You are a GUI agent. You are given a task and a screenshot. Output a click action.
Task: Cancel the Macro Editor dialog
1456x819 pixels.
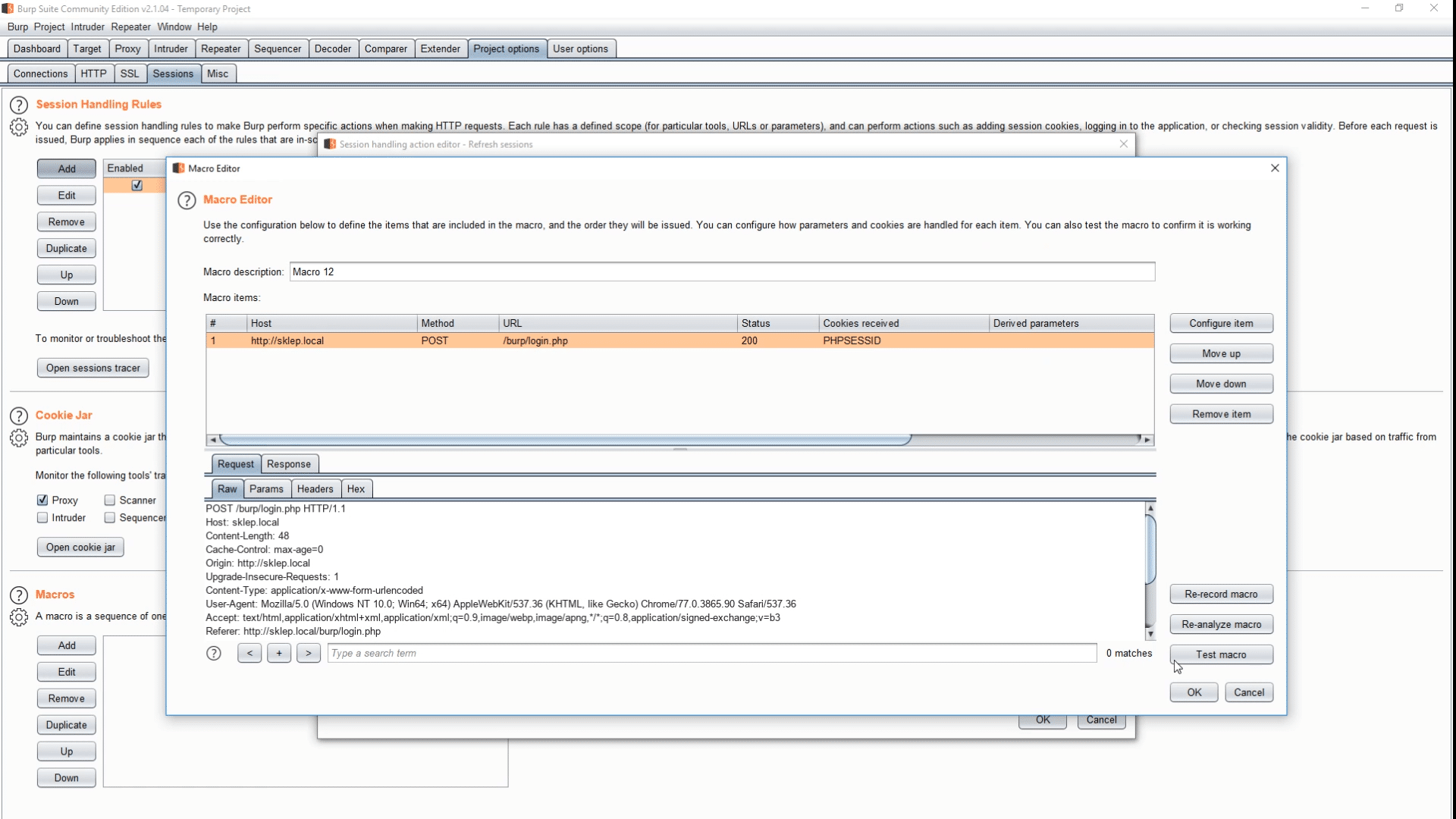pos(1248,692)
